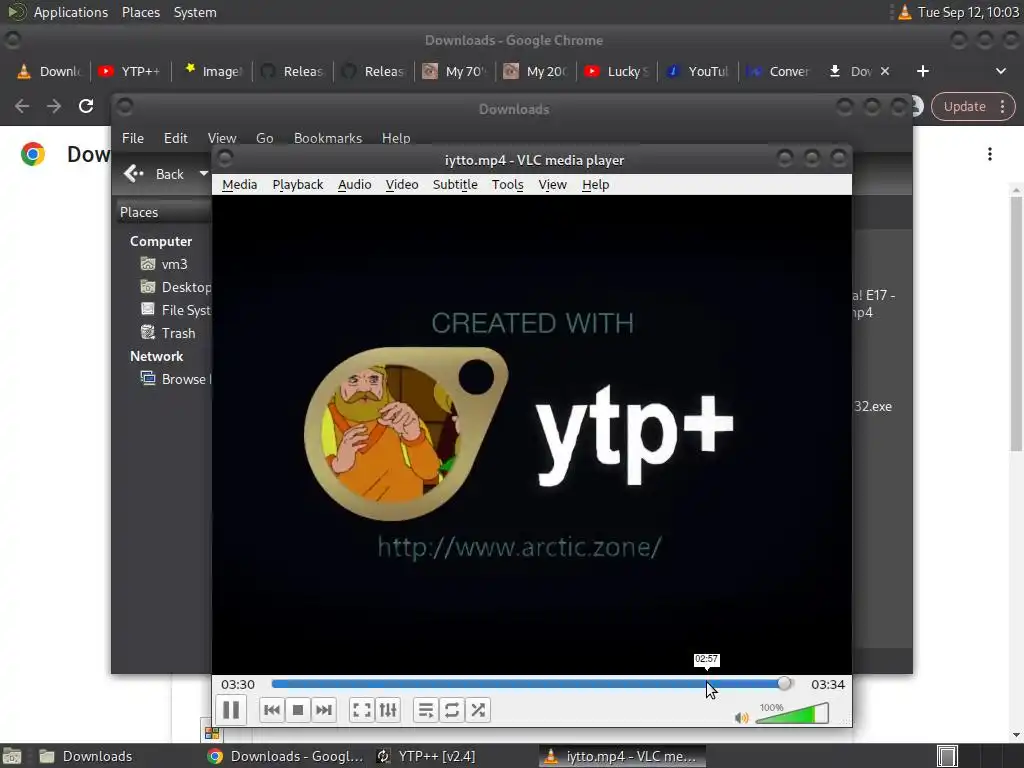The height and width of the screenshot is (768, 1024).
Task: Open VLC Help menu
Action: tap(596, 185)
